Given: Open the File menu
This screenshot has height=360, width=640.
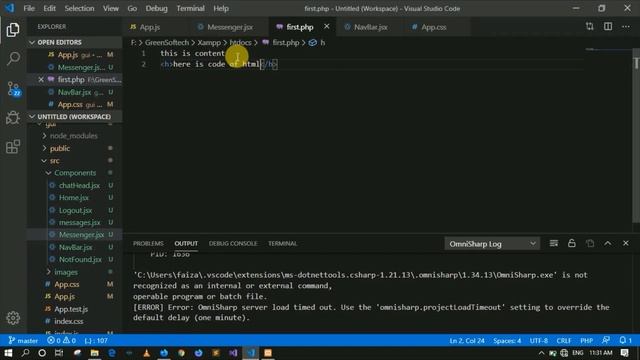Looking at the screenshot, I should 29,8.
